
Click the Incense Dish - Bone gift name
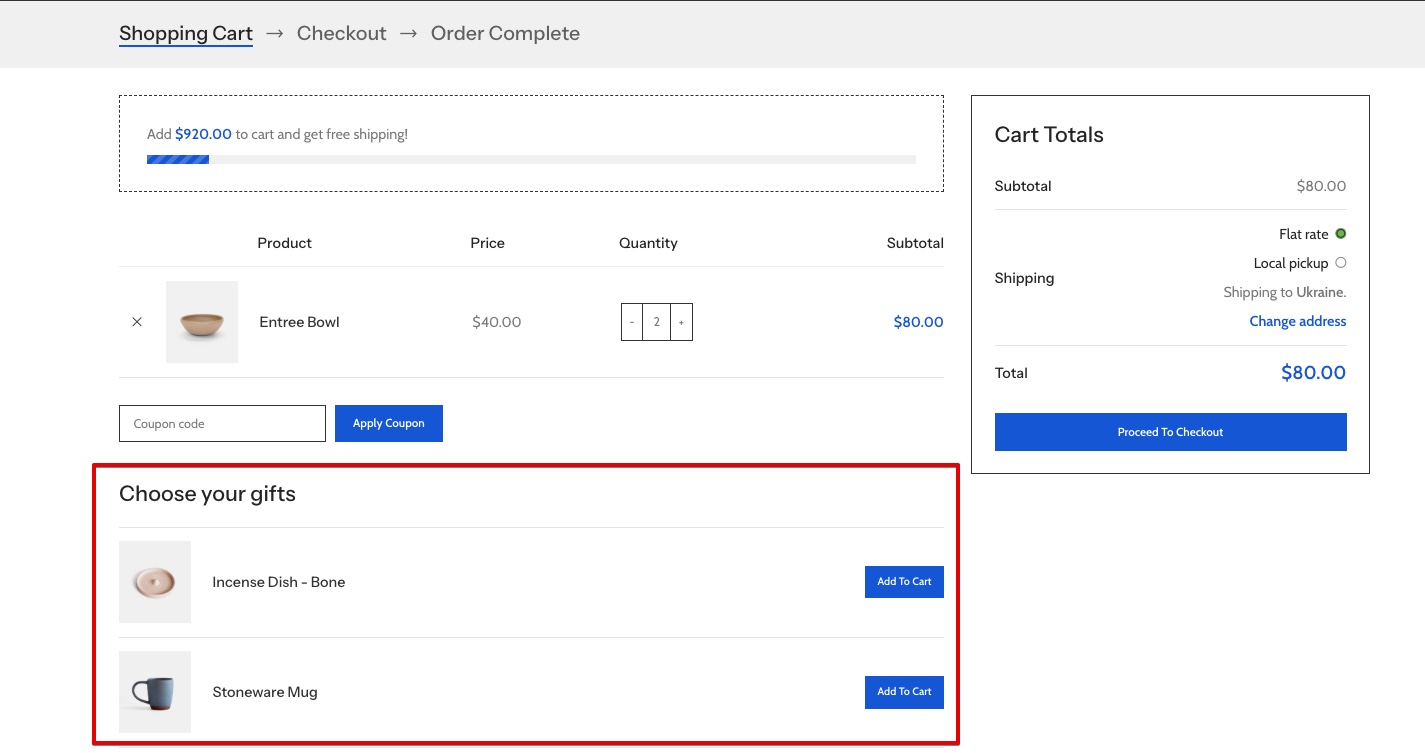pos(279,582)
